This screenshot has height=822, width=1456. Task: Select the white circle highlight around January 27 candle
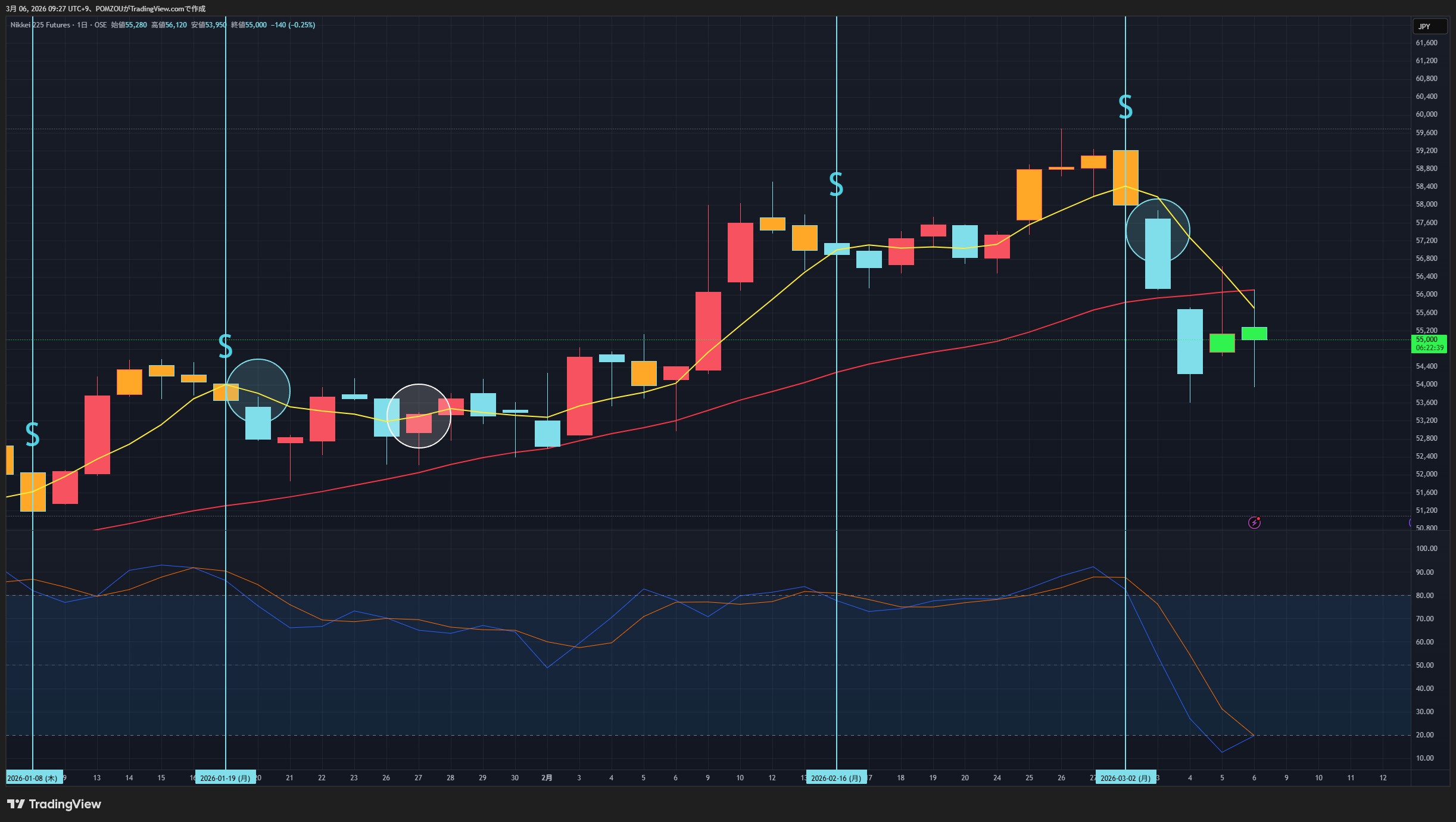coord(419,416)
